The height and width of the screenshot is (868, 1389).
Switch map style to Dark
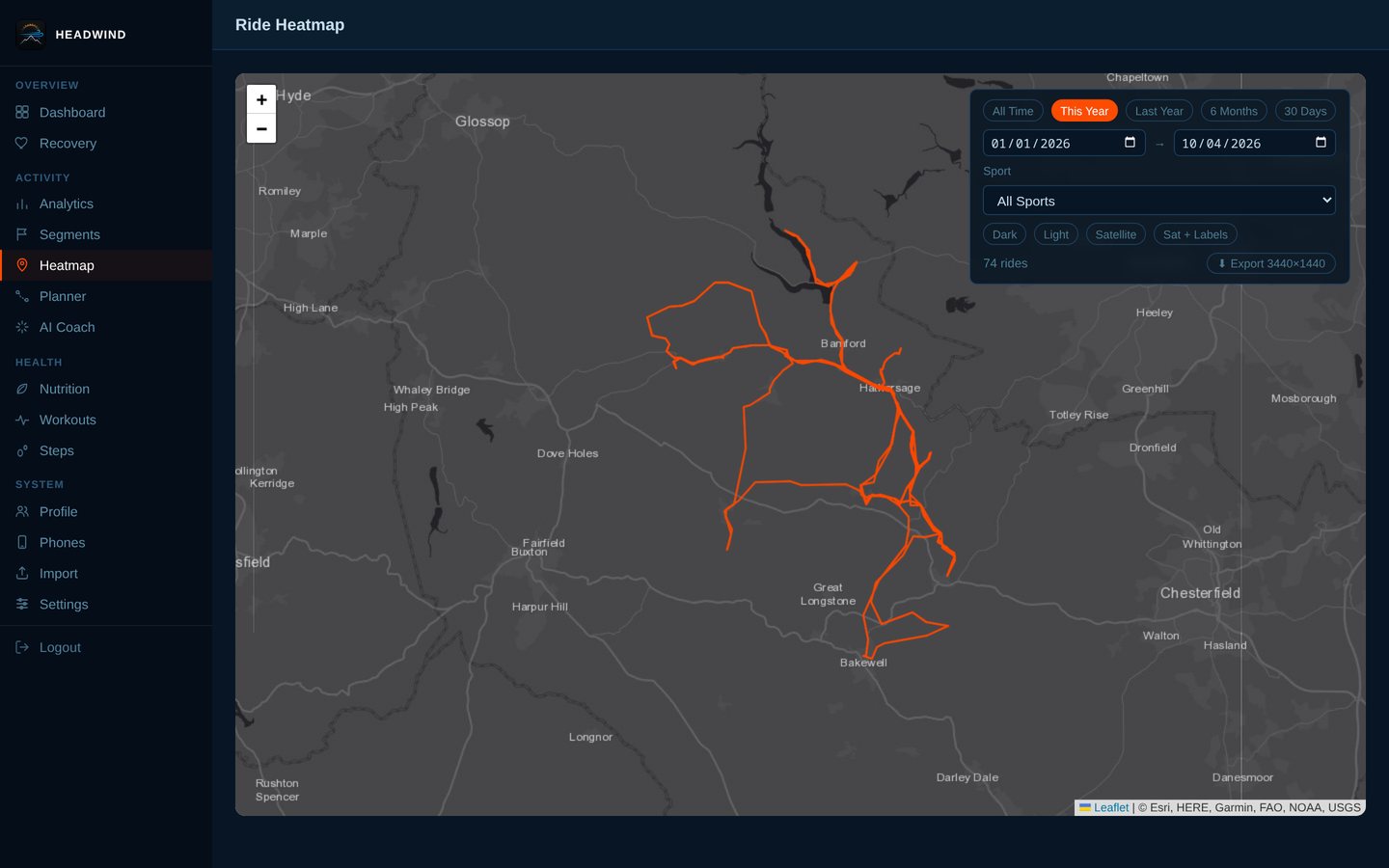pyautogui.click(x=1004, y=234)
